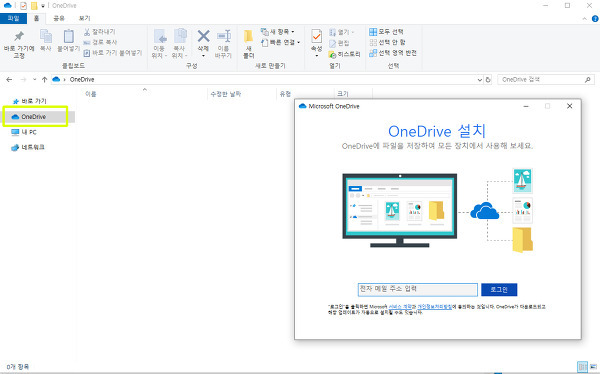This screenshot has height=374, width=600.
Task: Click the 삭제 X icon
Action: pyautogui.click(x=203, y=36)
